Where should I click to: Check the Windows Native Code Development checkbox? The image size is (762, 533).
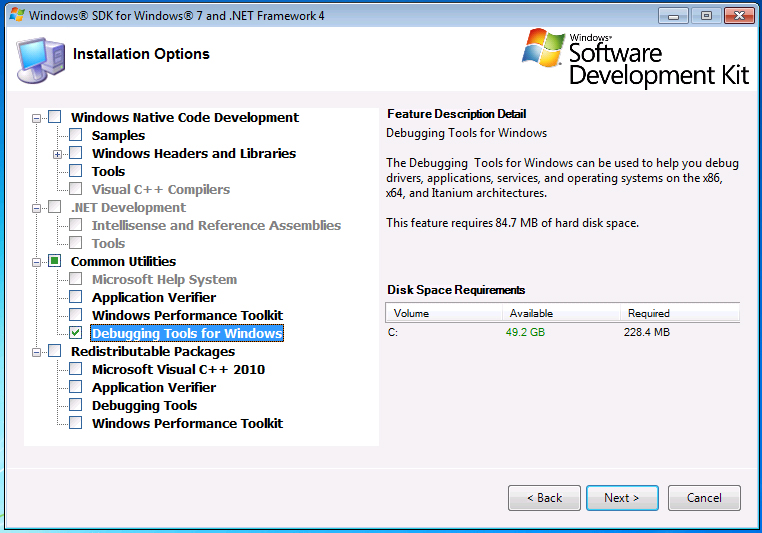[x=54, y=117]
